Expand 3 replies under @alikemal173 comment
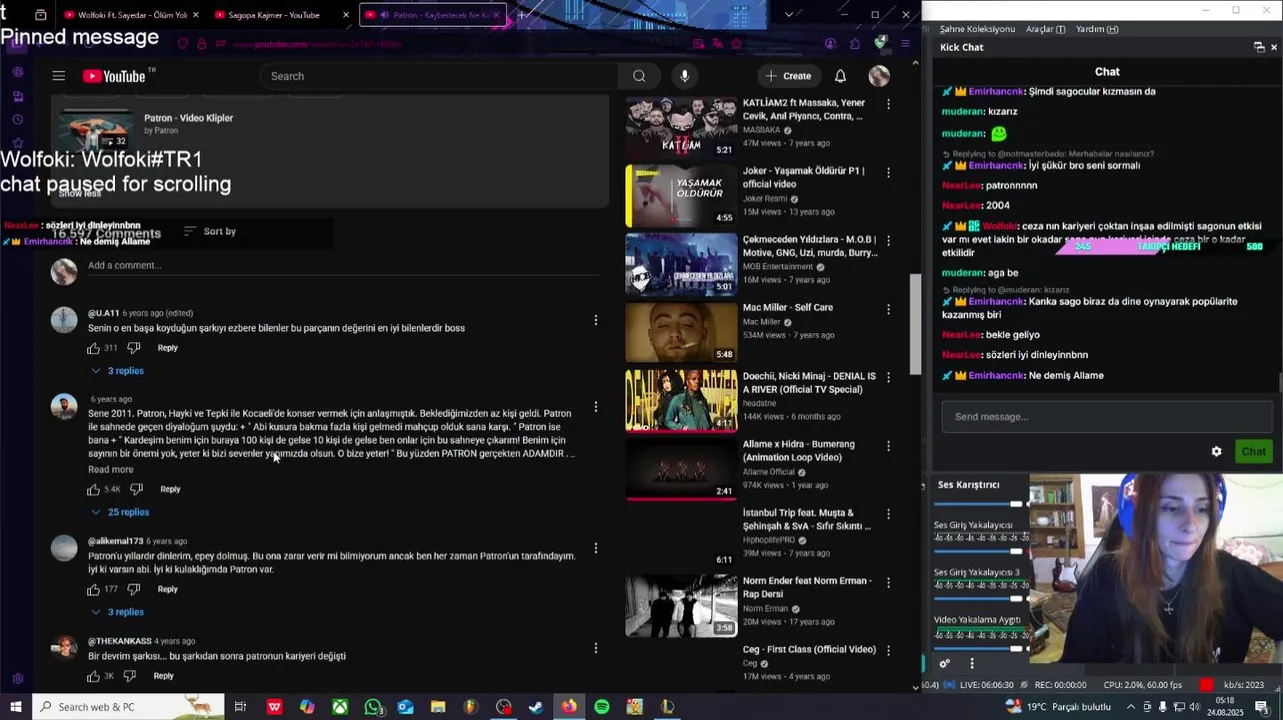 tap(118, 612)
